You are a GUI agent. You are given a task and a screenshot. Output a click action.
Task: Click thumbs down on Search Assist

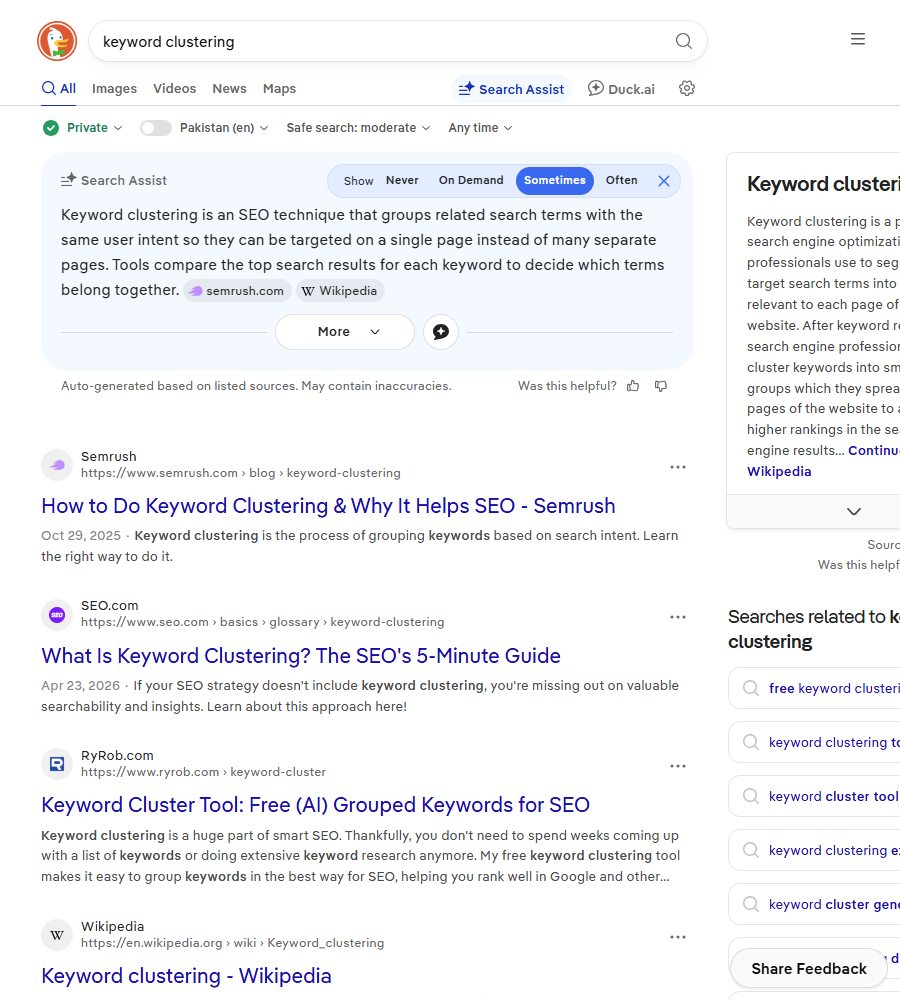tap(661, 386)
